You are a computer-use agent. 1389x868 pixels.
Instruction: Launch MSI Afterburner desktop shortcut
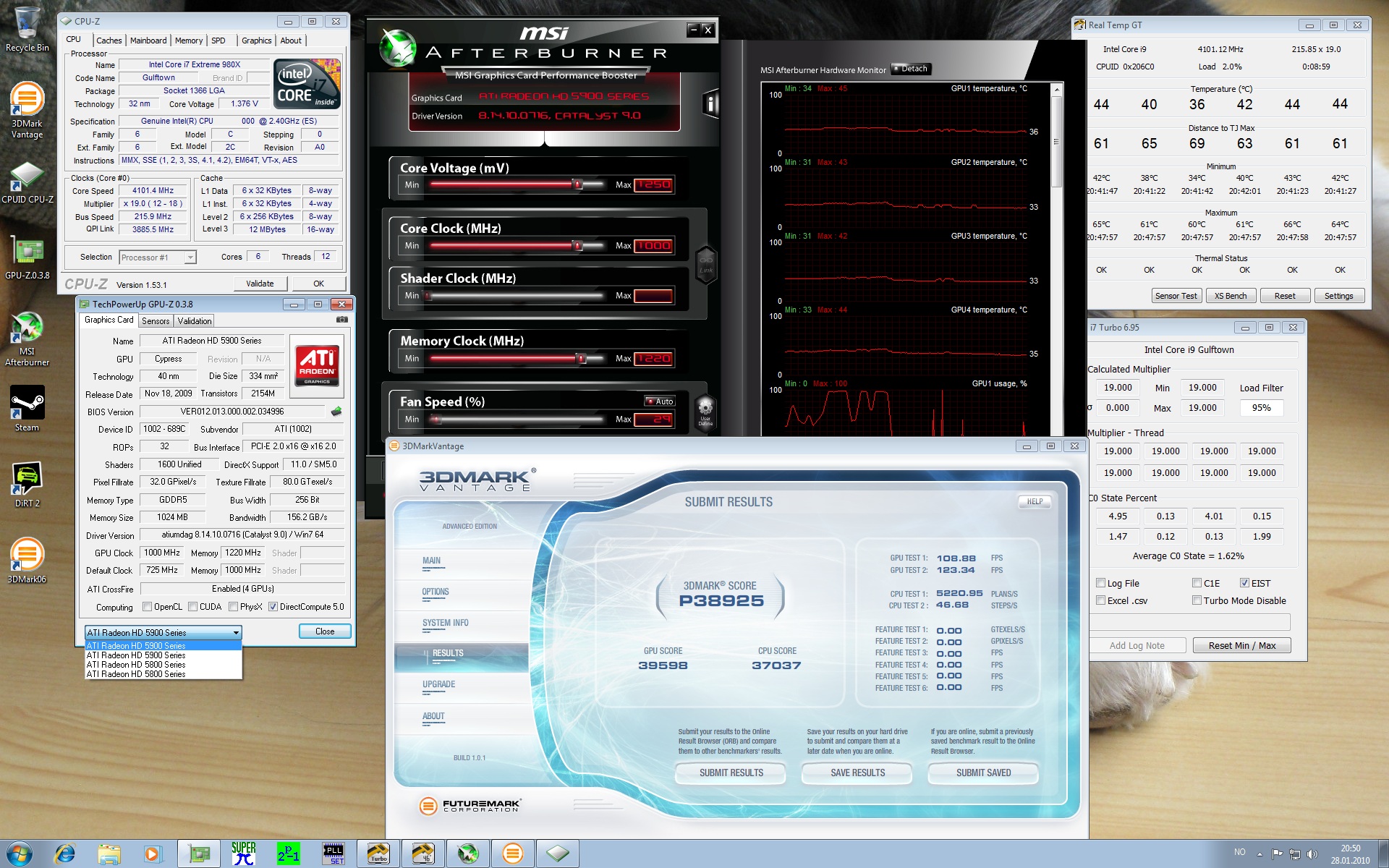[27, 339]
